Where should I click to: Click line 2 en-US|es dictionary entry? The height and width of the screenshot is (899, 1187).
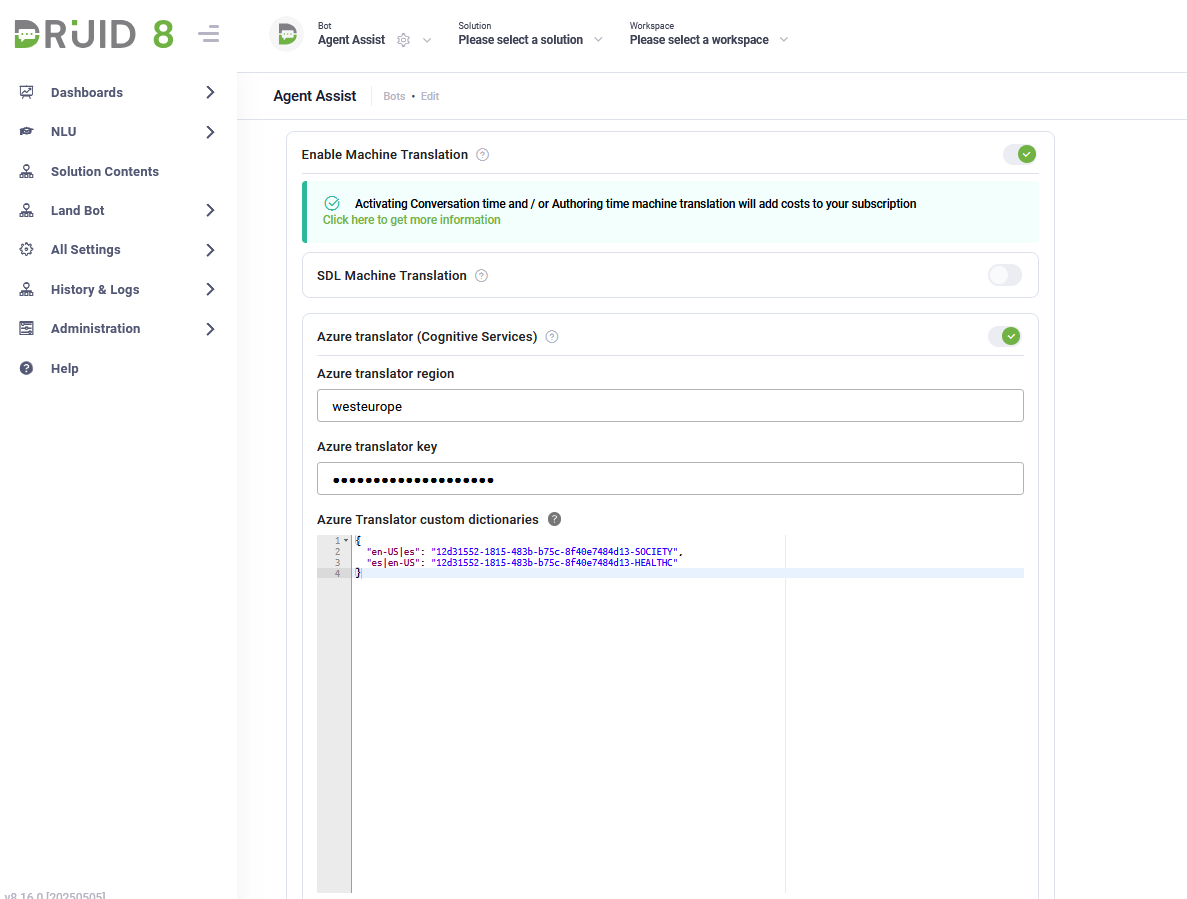click(x=524, y=552)
